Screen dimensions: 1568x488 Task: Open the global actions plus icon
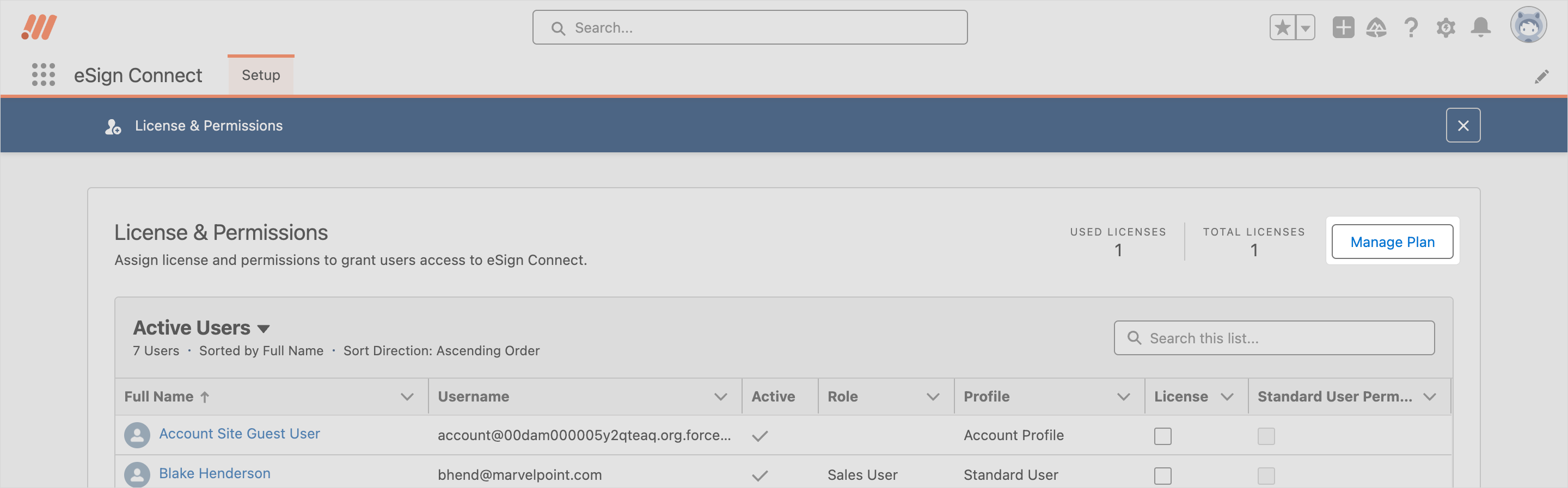[x=1343, y=27]
